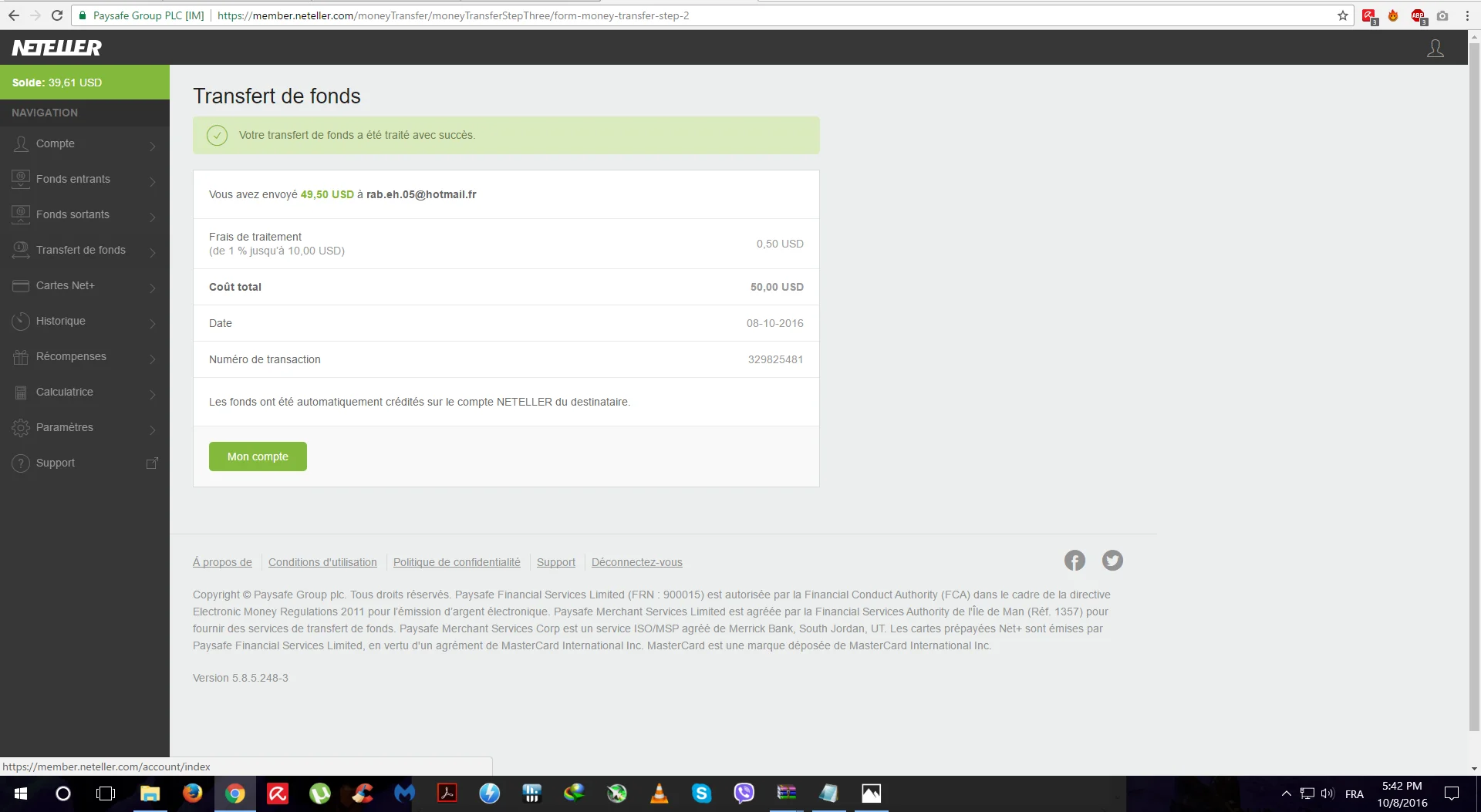Click the NETELLER logo
The height and width of the screenshot is (812, 1481).
[x=57, y=48]
